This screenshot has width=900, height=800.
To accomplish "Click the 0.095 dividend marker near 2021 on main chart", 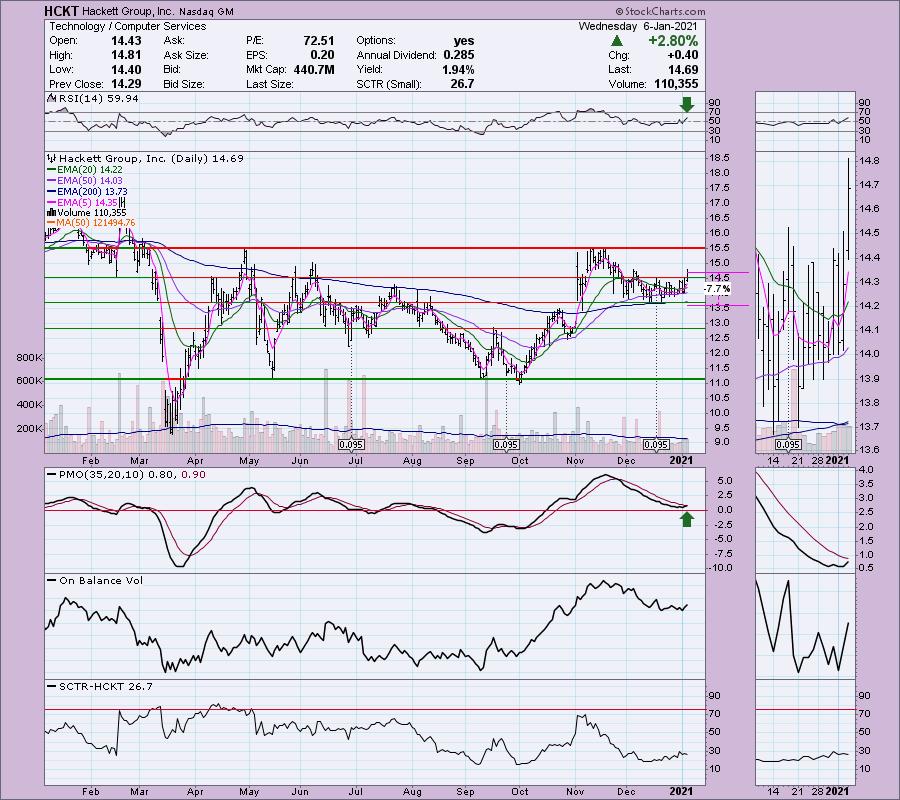I will [655, 445].
